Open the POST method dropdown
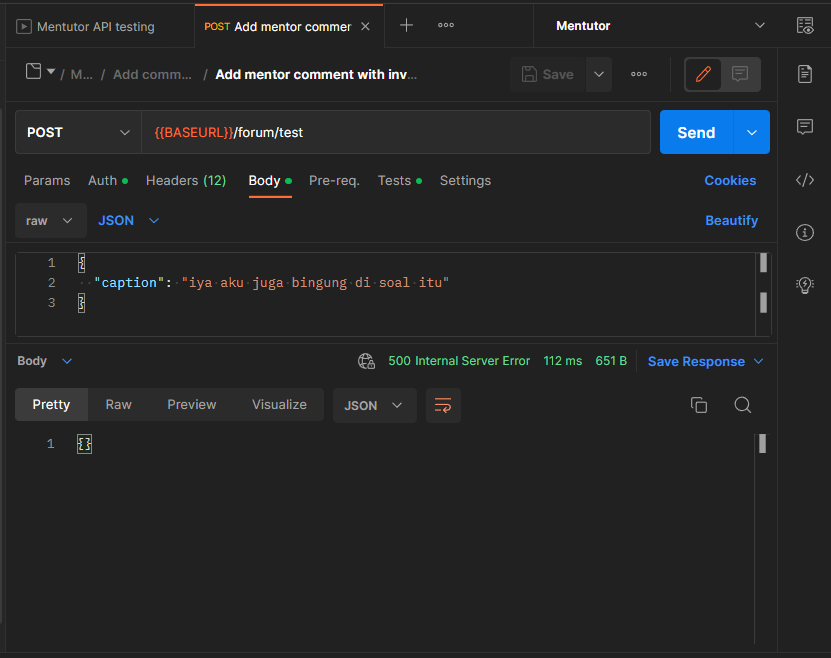 click(x=77, y=131)
